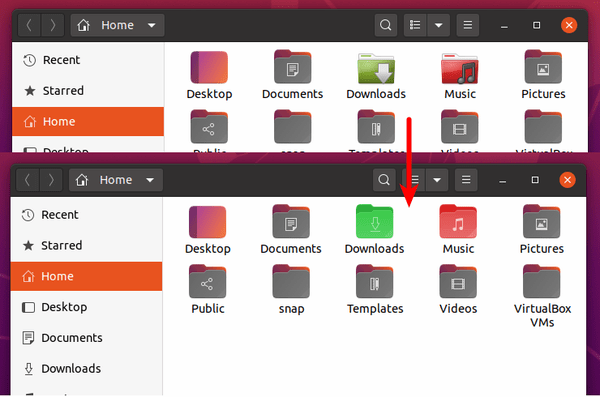Image resolution: width=600 pixels, height=397 pixels.
Task: Select Downloads in bottom window sidebar
Action: pos(86,368)
